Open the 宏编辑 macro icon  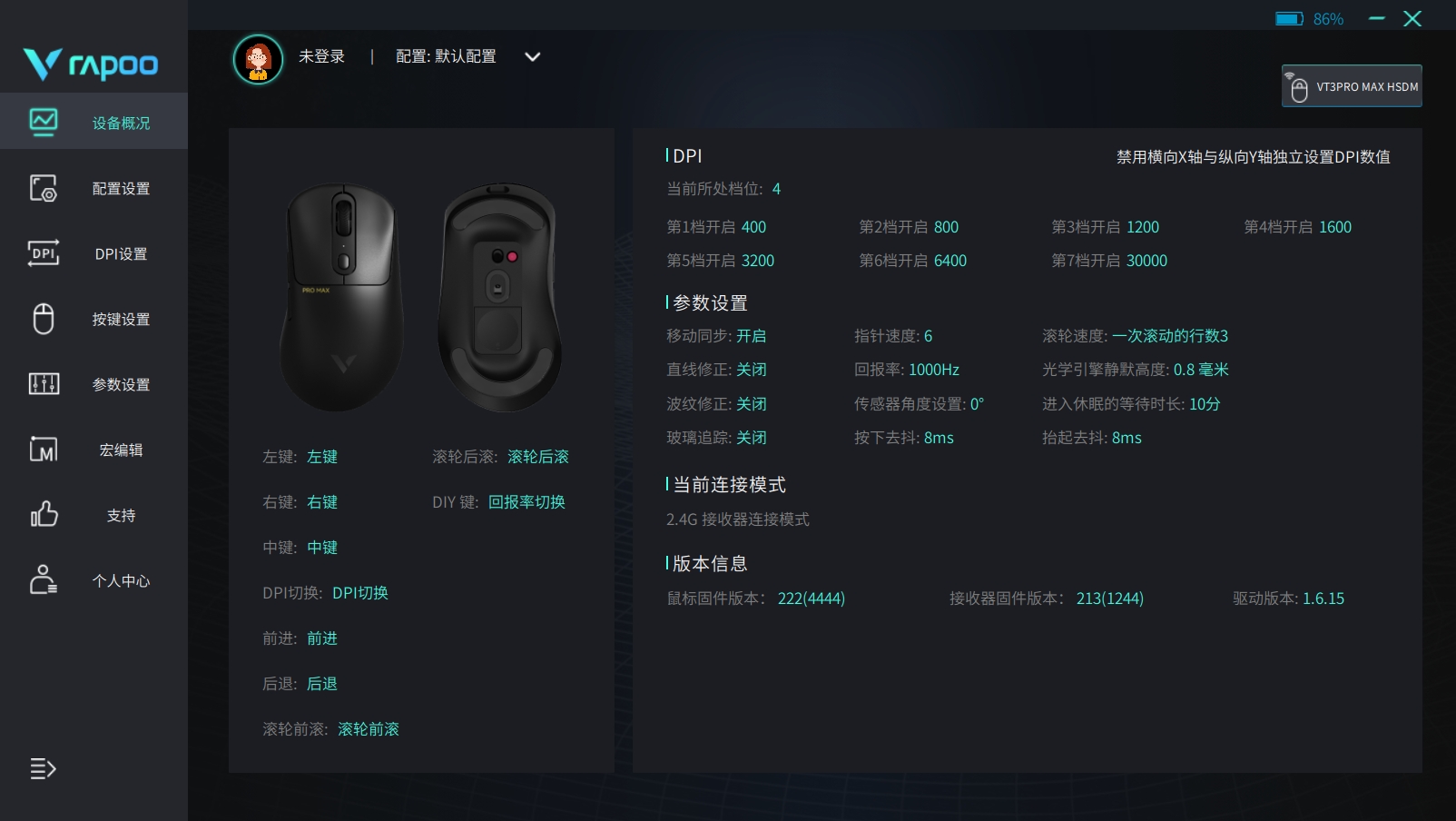click(x=44, y=450)
